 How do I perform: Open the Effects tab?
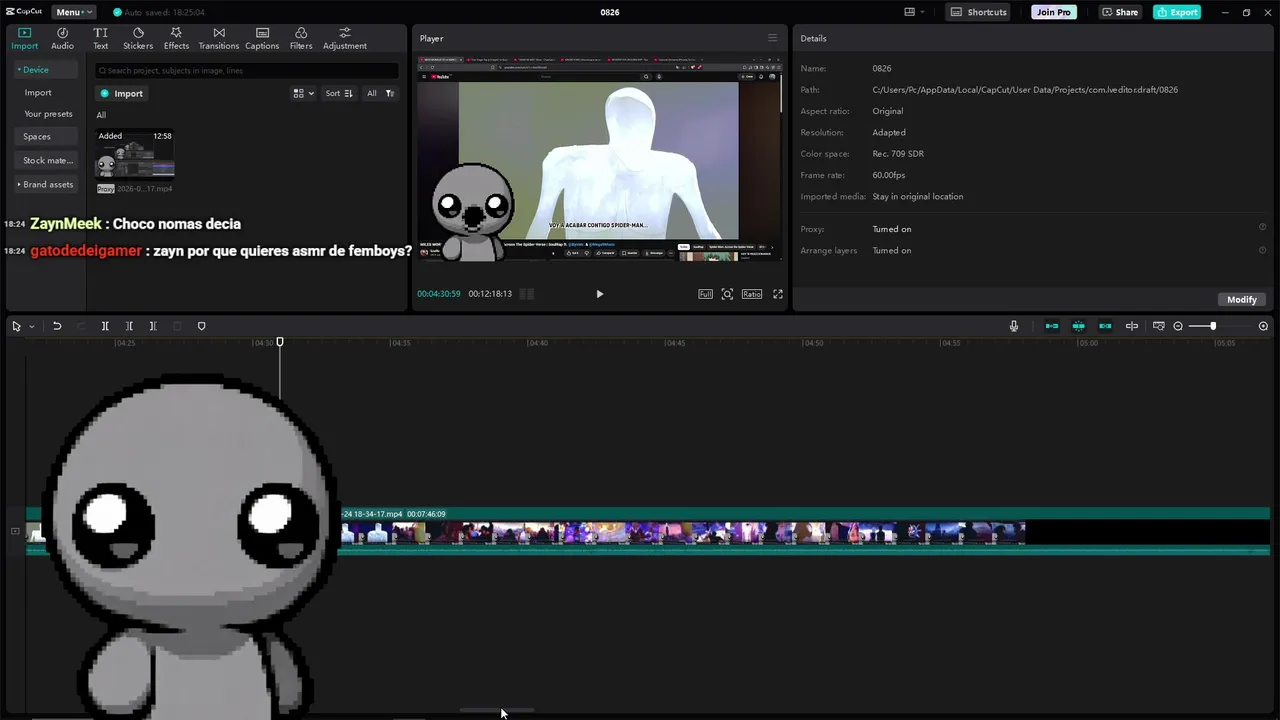tap(176, 39)
